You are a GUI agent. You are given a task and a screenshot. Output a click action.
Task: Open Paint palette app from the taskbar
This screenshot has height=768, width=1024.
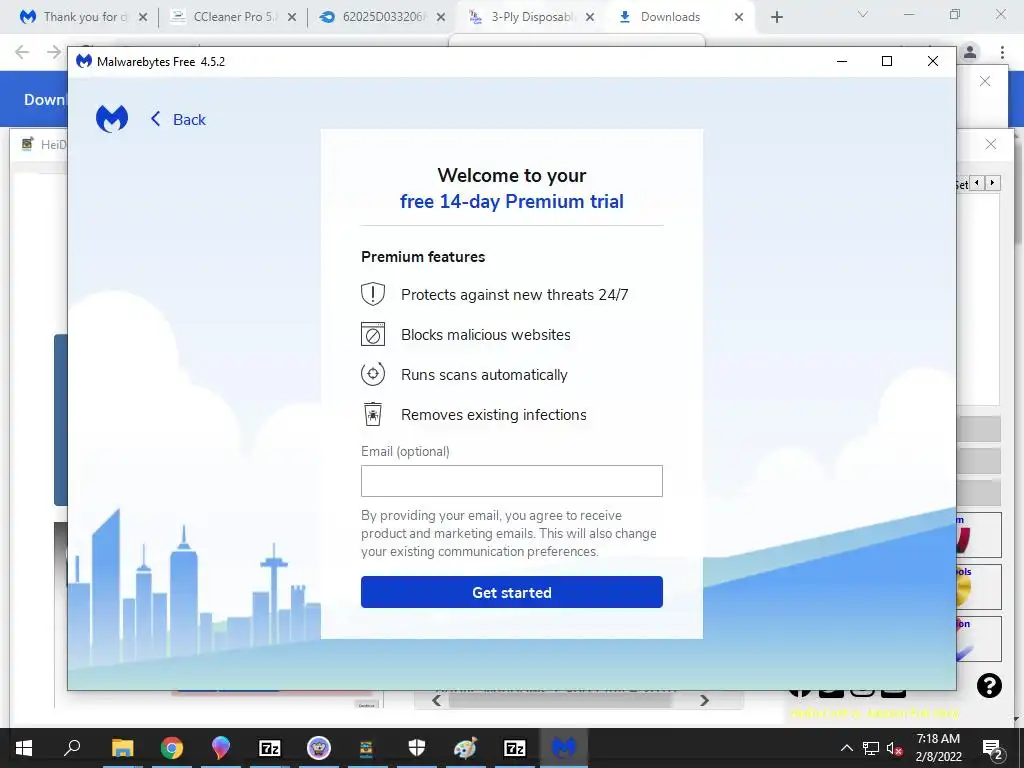pos(466,748)
